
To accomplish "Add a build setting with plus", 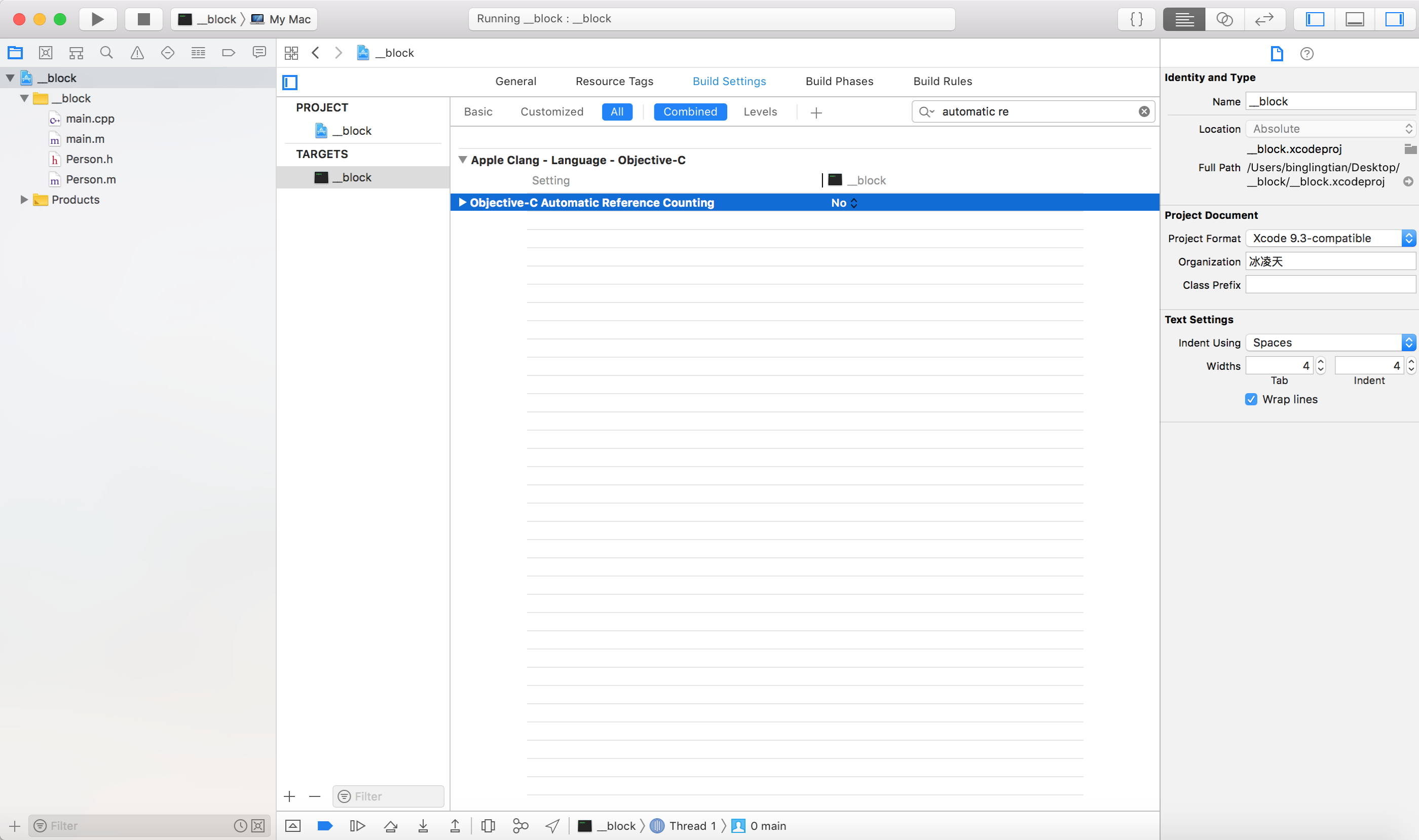I will [x=816, y=112].
